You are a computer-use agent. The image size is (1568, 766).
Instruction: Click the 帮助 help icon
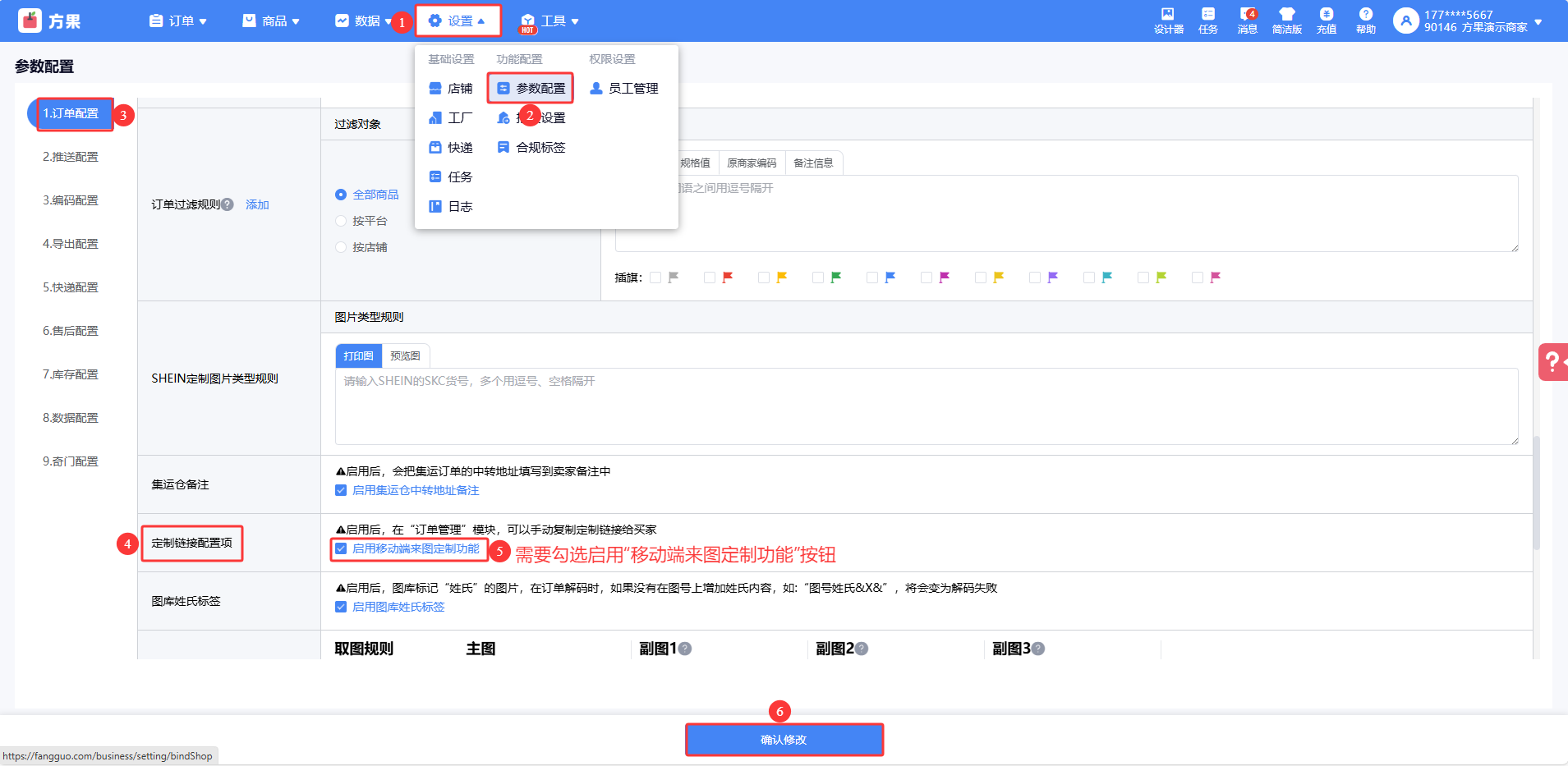coord(1365,21)
